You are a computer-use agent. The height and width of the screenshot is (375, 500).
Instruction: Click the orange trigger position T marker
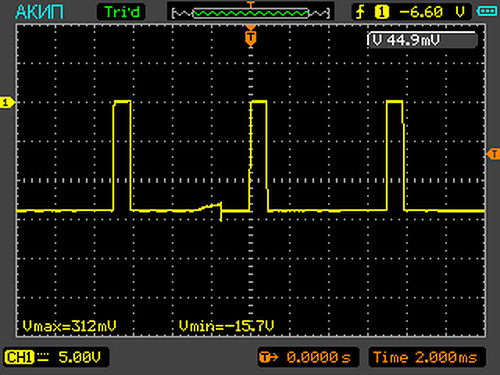click(251, 38)
